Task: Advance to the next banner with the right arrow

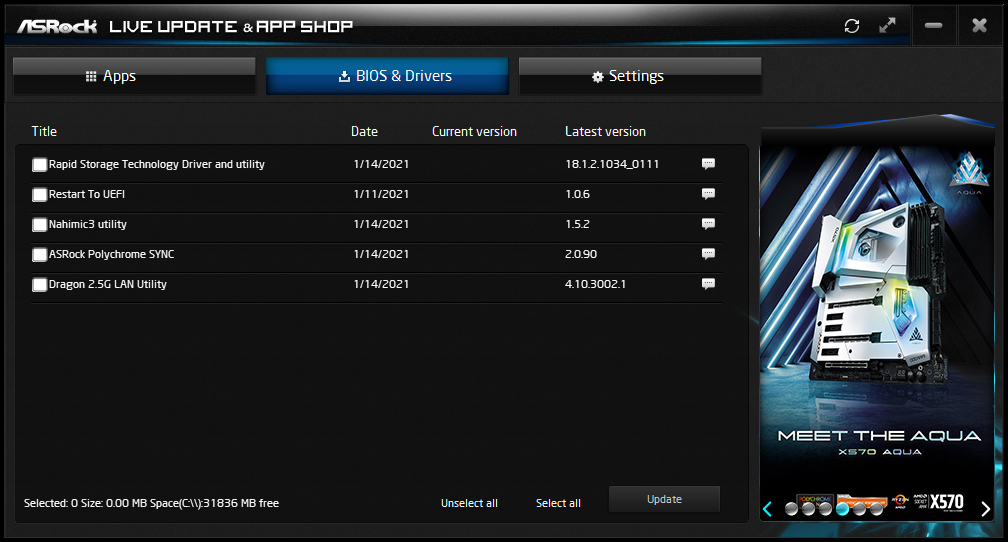Action: click(x=986, y=509)
